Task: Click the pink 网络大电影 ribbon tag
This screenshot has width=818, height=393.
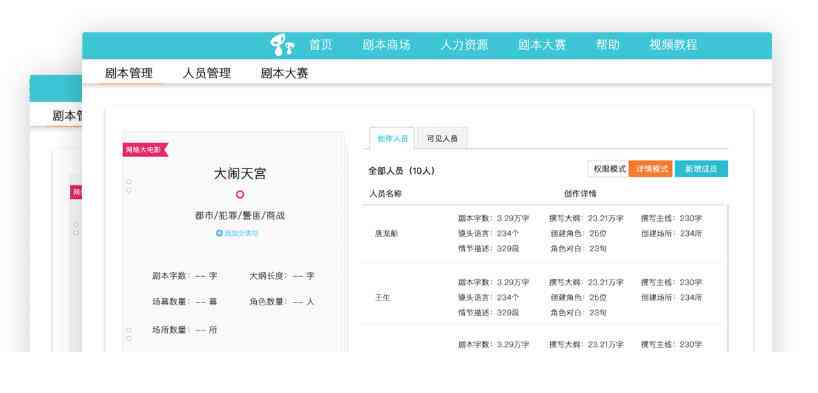Action: click(145, 150)
